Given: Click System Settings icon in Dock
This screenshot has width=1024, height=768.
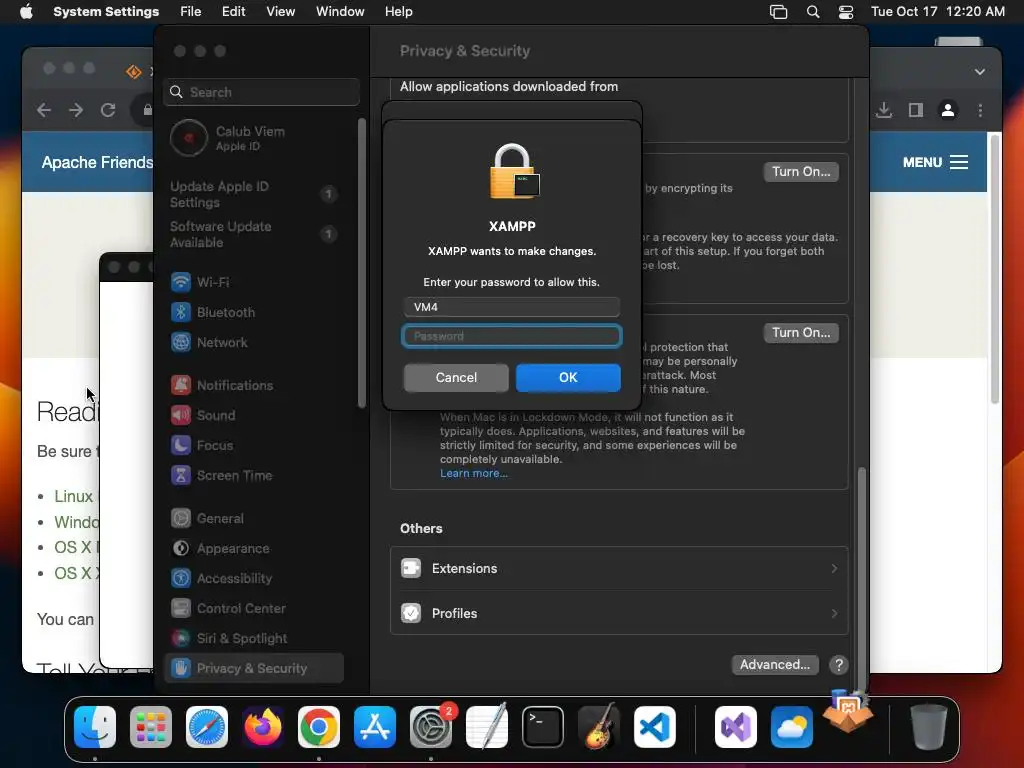Looking at the screenshot, I should coord(431,727).
